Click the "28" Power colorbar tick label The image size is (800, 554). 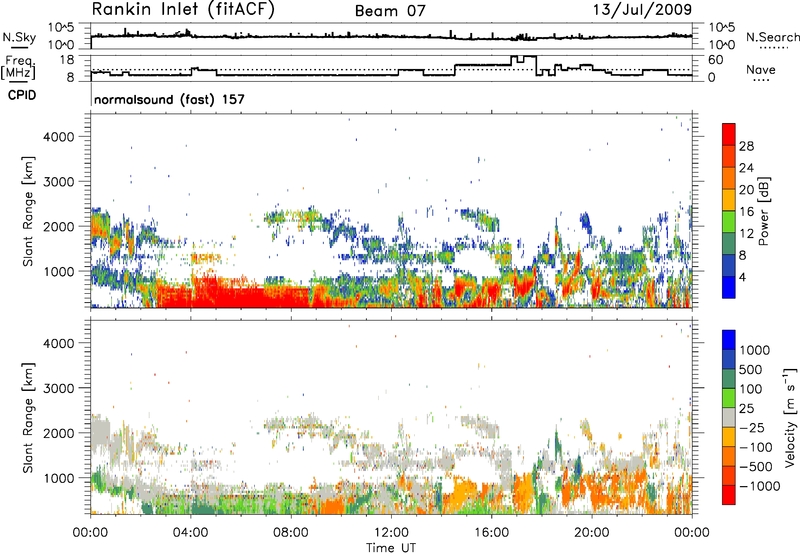(746, 146)
